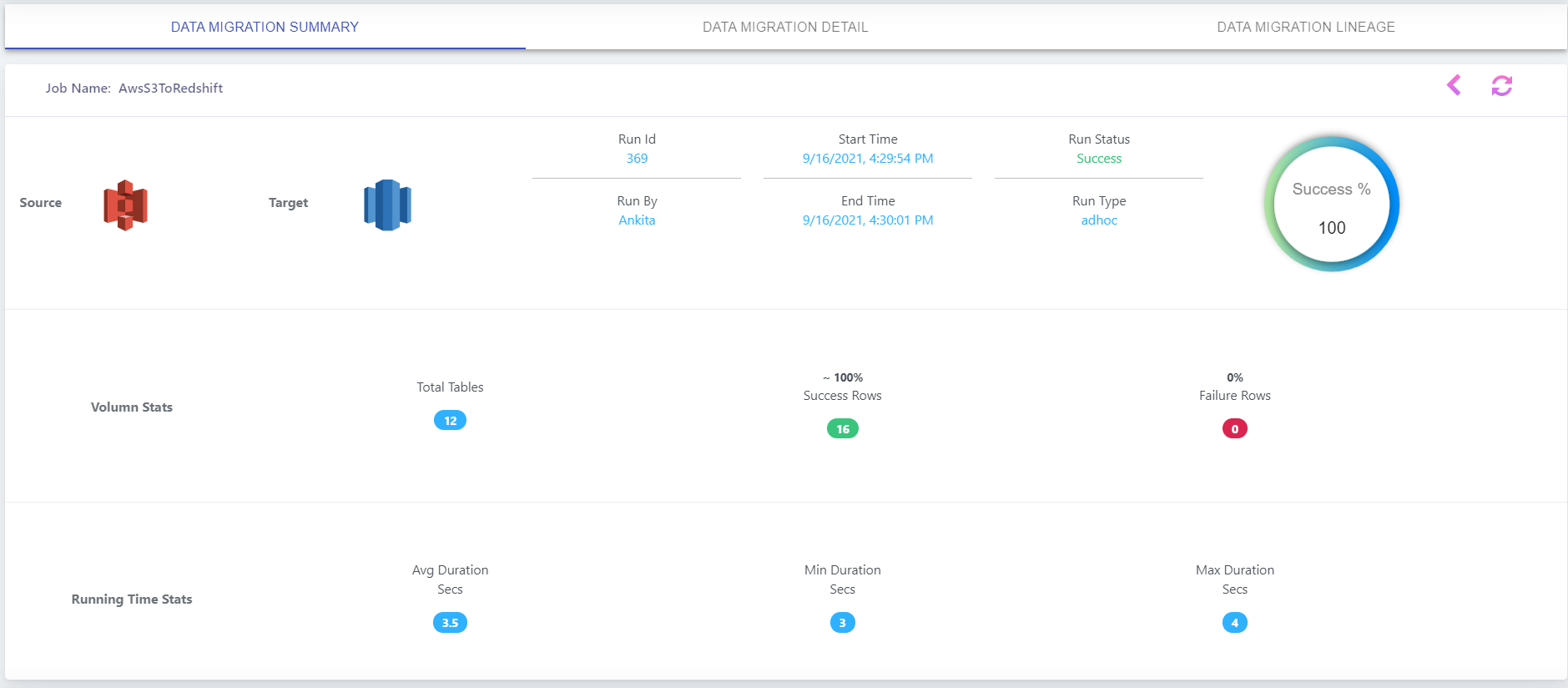Click the green Success Rows badge 16
Screen dimensions: 1568x688
point(843,429)
